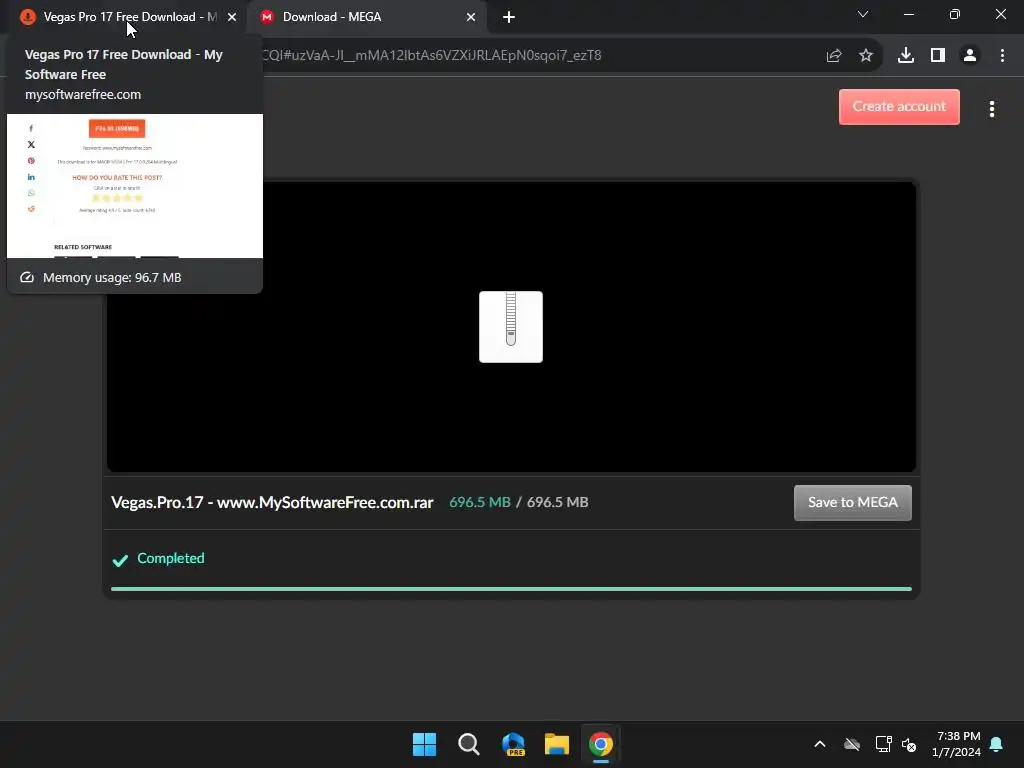This screenshot has height=768, width=1024.
Task: Click the tab preview thumbnail of mysoftwarefree.com
Action: tap(135, 186)
